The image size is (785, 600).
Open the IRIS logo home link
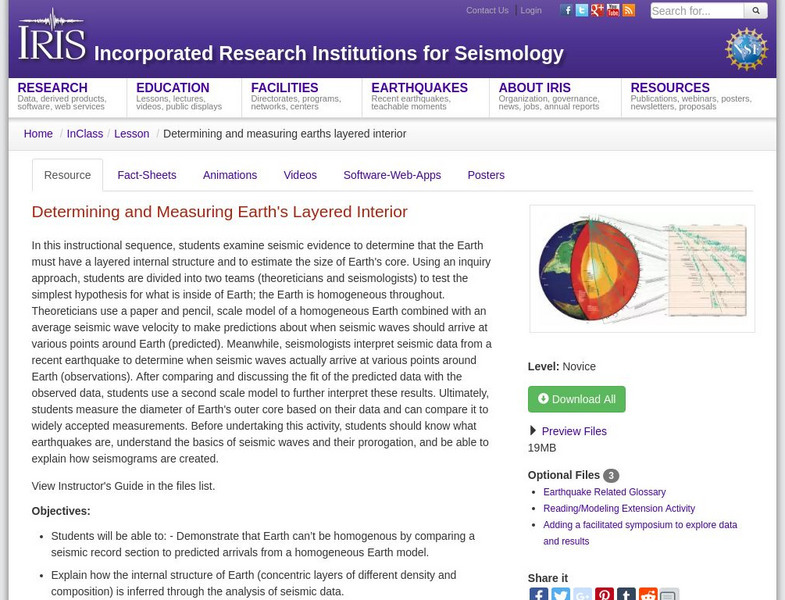click(x=52, y=35)
